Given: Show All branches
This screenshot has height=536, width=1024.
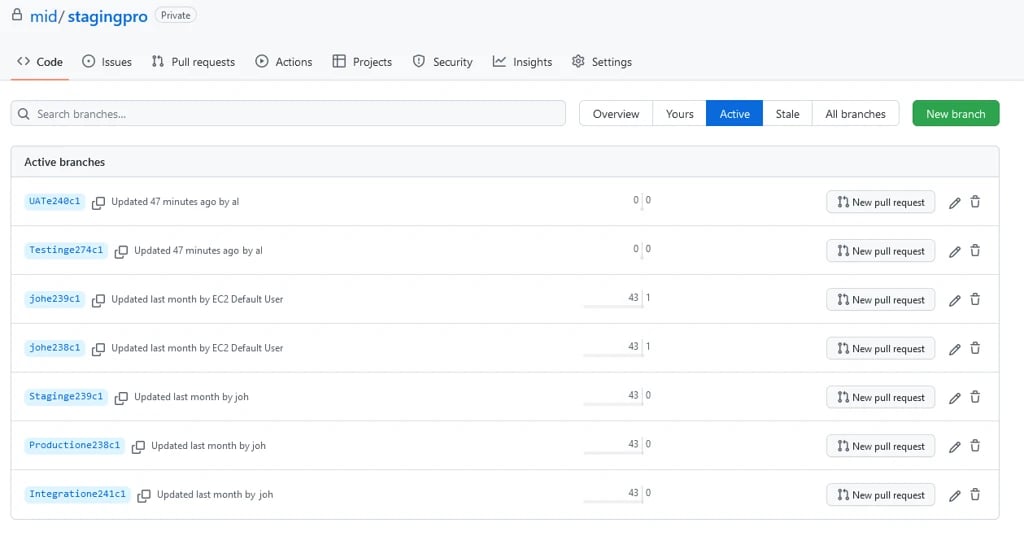Looking at the screenshot, I should (856, 114).
